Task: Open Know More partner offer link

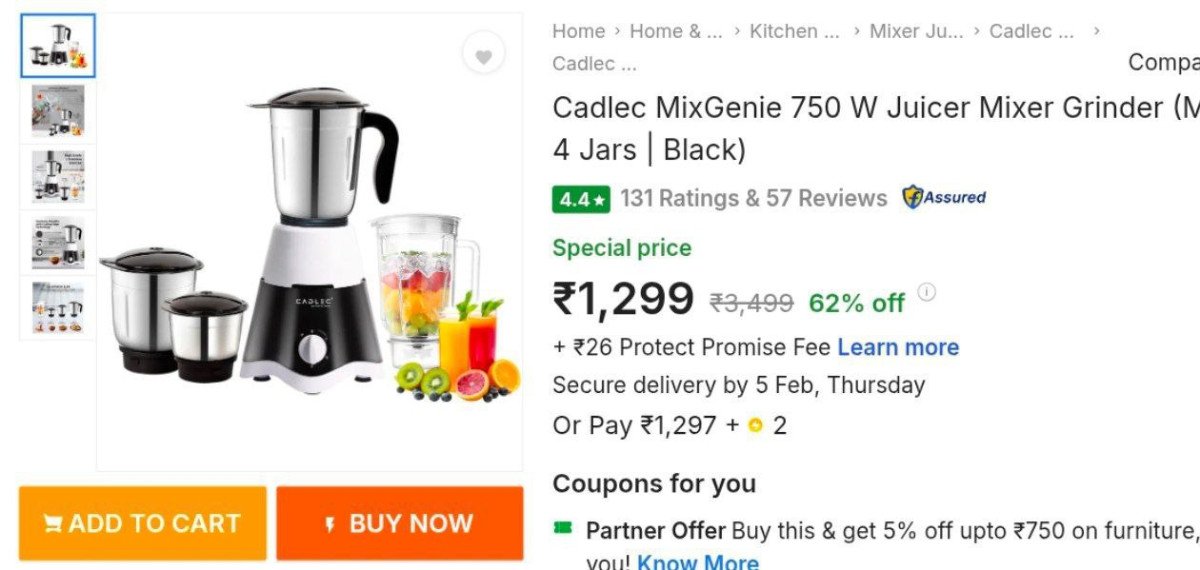Action: [697, 561]
